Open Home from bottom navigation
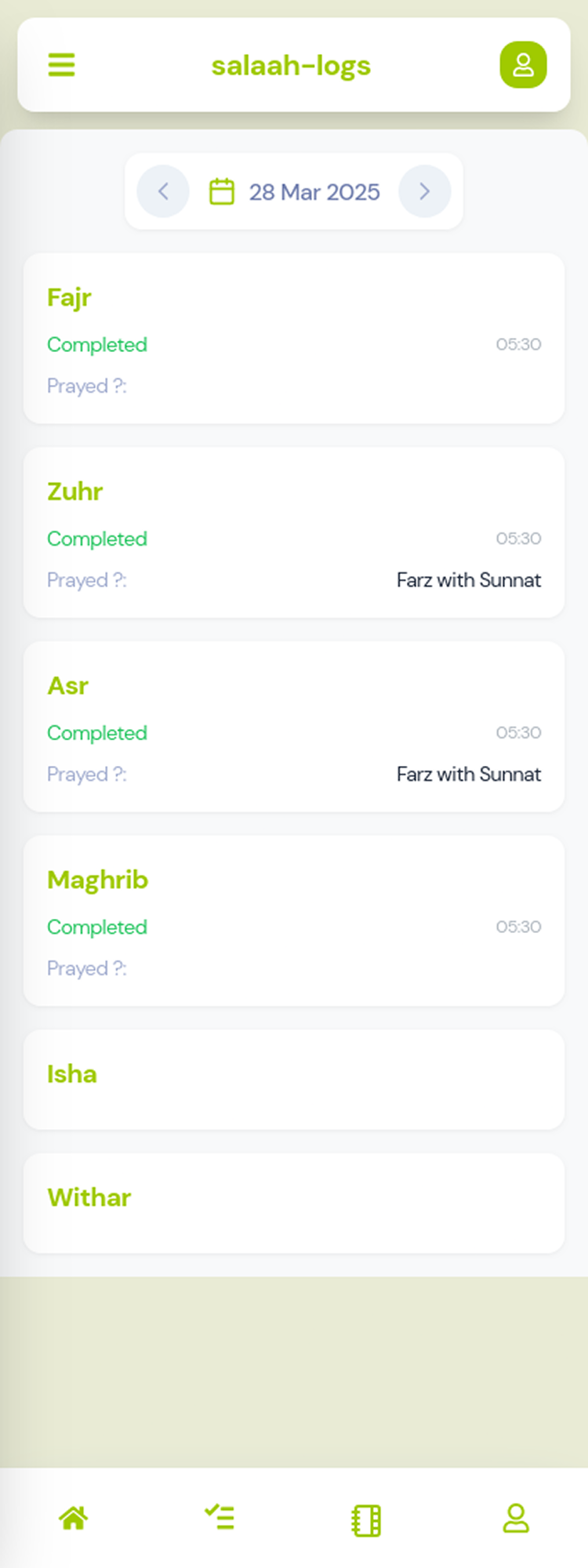 pyautogui.click(x=74, y=1518)
